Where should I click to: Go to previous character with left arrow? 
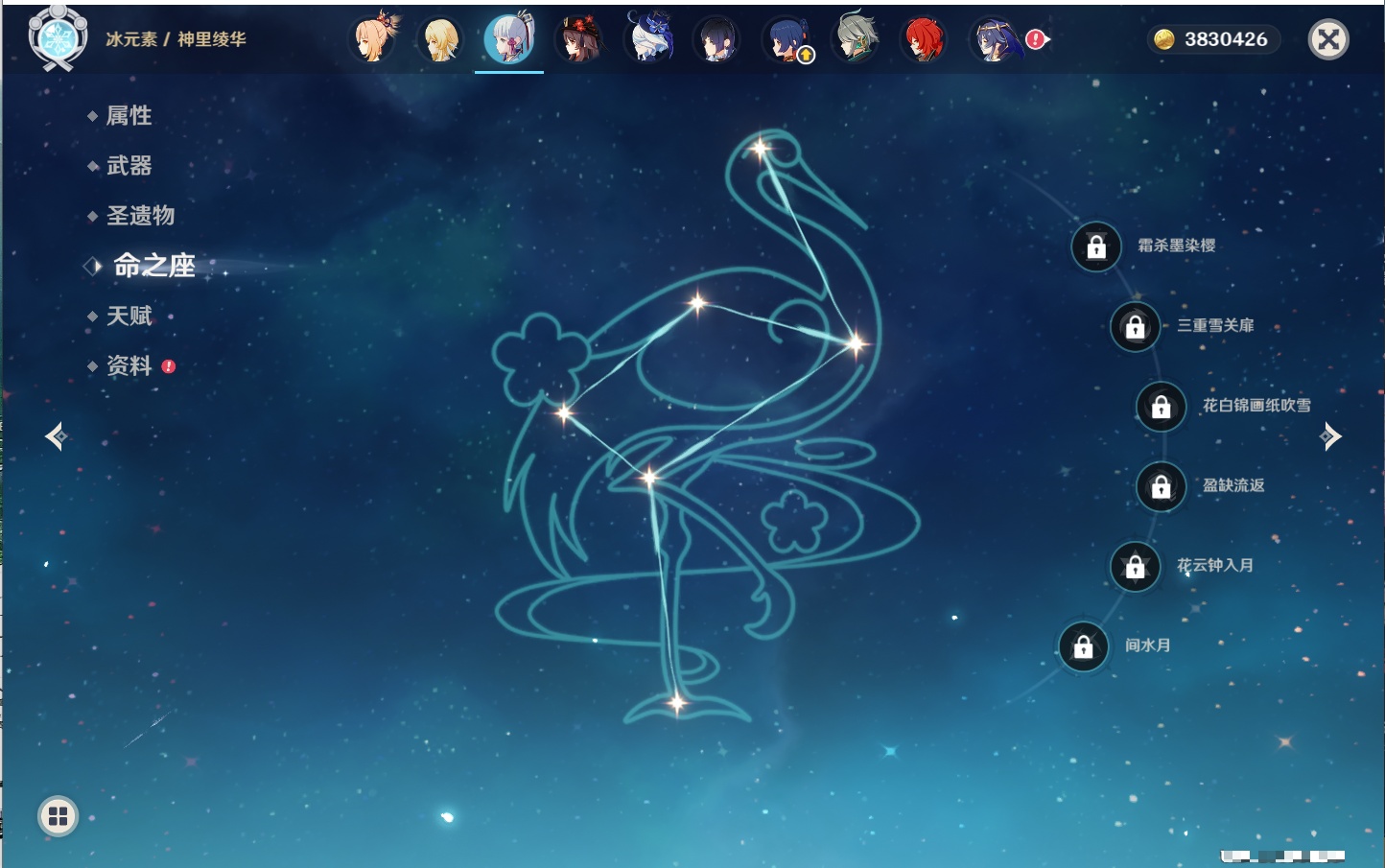(x=56, y=436)
